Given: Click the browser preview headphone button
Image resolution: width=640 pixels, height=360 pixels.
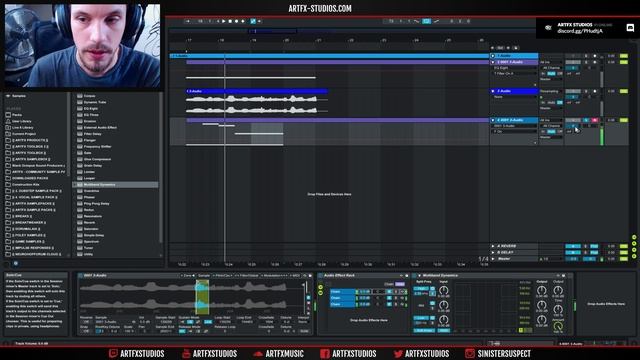Looking at the screenshot, I should pos(16,263).
